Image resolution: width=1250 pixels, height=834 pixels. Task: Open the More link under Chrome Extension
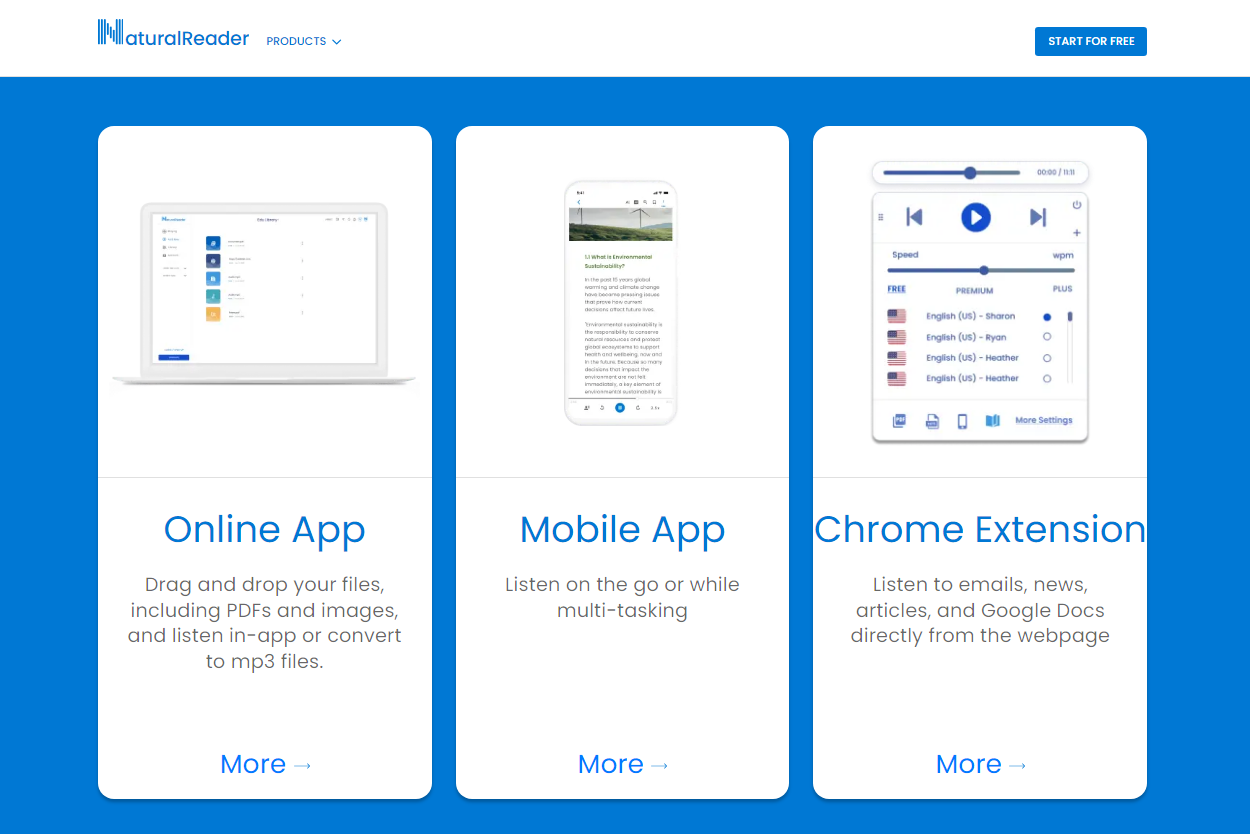pos(980,764)
